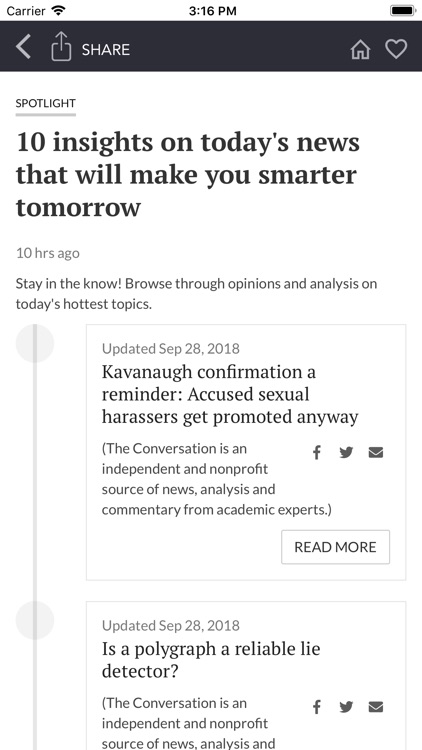422x750 pixels.
Task: Share polygraph article on Facebook
Action: point(316,706)
